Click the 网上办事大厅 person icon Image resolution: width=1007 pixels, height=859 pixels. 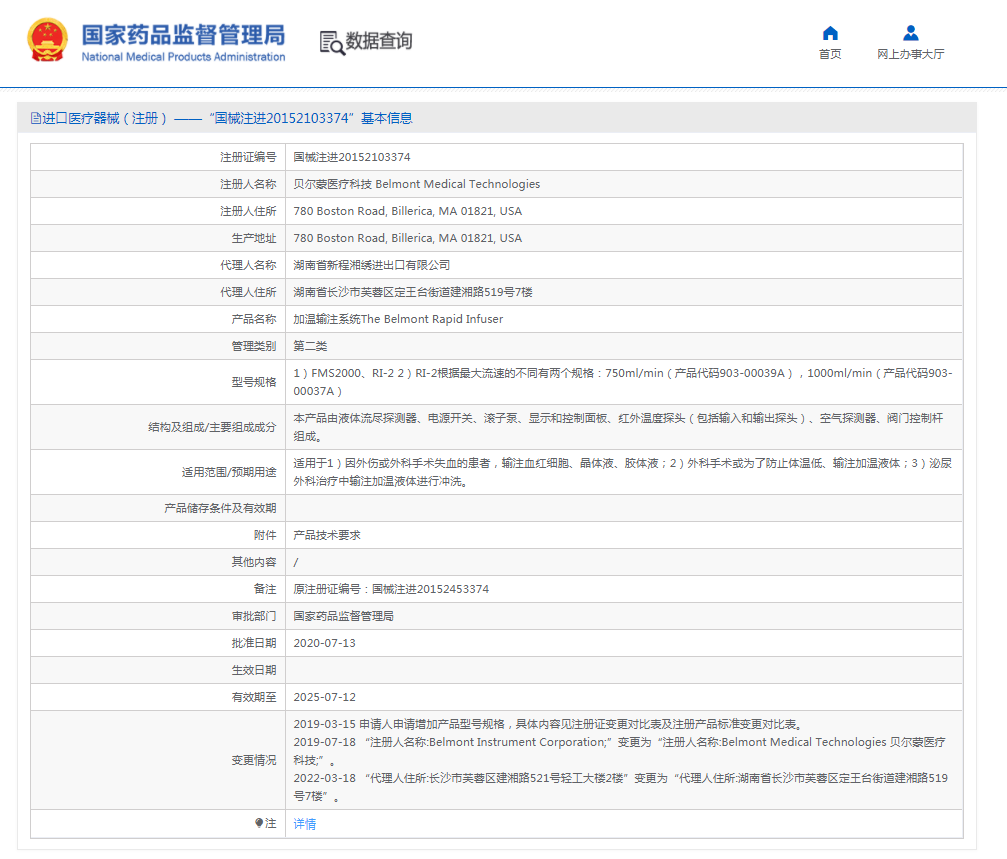[x=910, y=33]
